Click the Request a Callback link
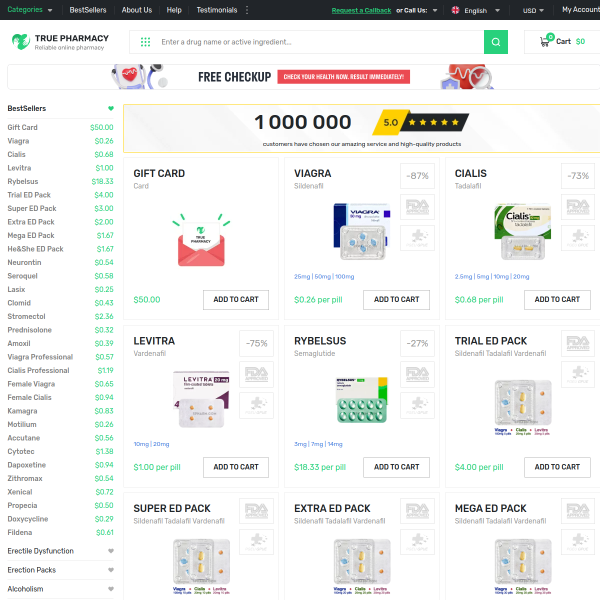Screen dimensions: 600x600 (361, 10)
